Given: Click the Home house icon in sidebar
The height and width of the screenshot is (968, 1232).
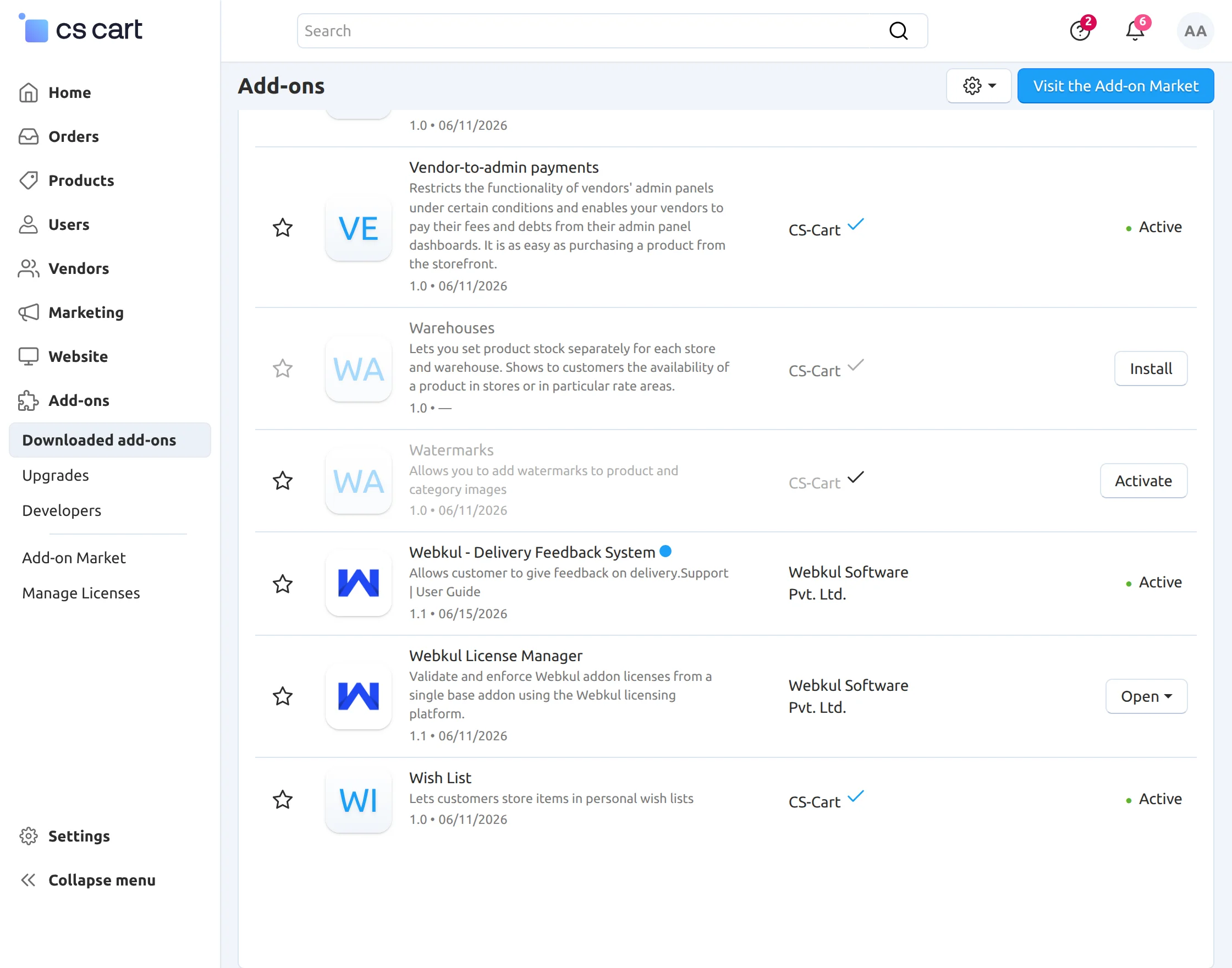Looking at the screenshot, I should [29, 92].
